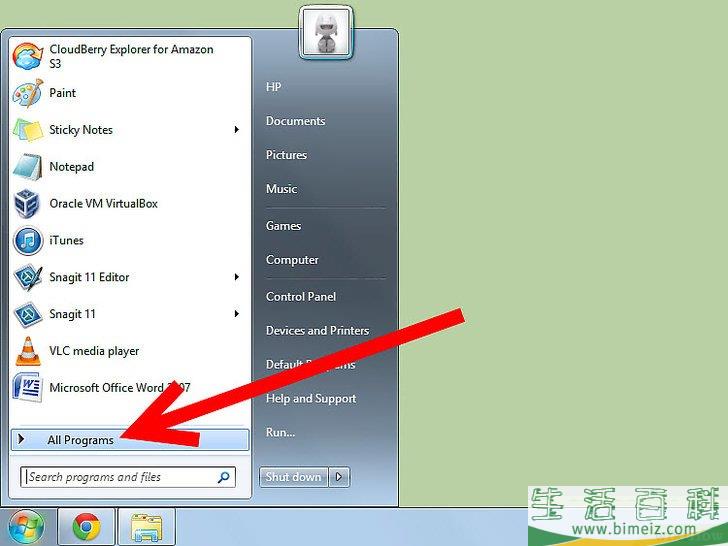Click the Snagit 11 Editor icon
This screenshot has width=728, height=546.
tap(28, 277)
